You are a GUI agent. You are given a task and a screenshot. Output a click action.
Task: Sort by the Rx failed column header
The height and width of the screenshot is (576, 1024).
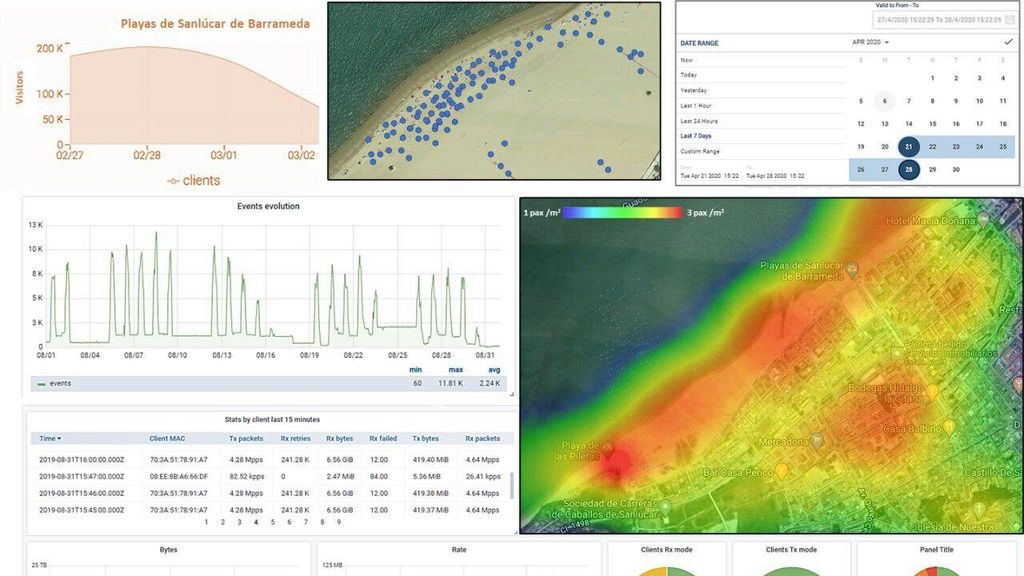[383, 439]
